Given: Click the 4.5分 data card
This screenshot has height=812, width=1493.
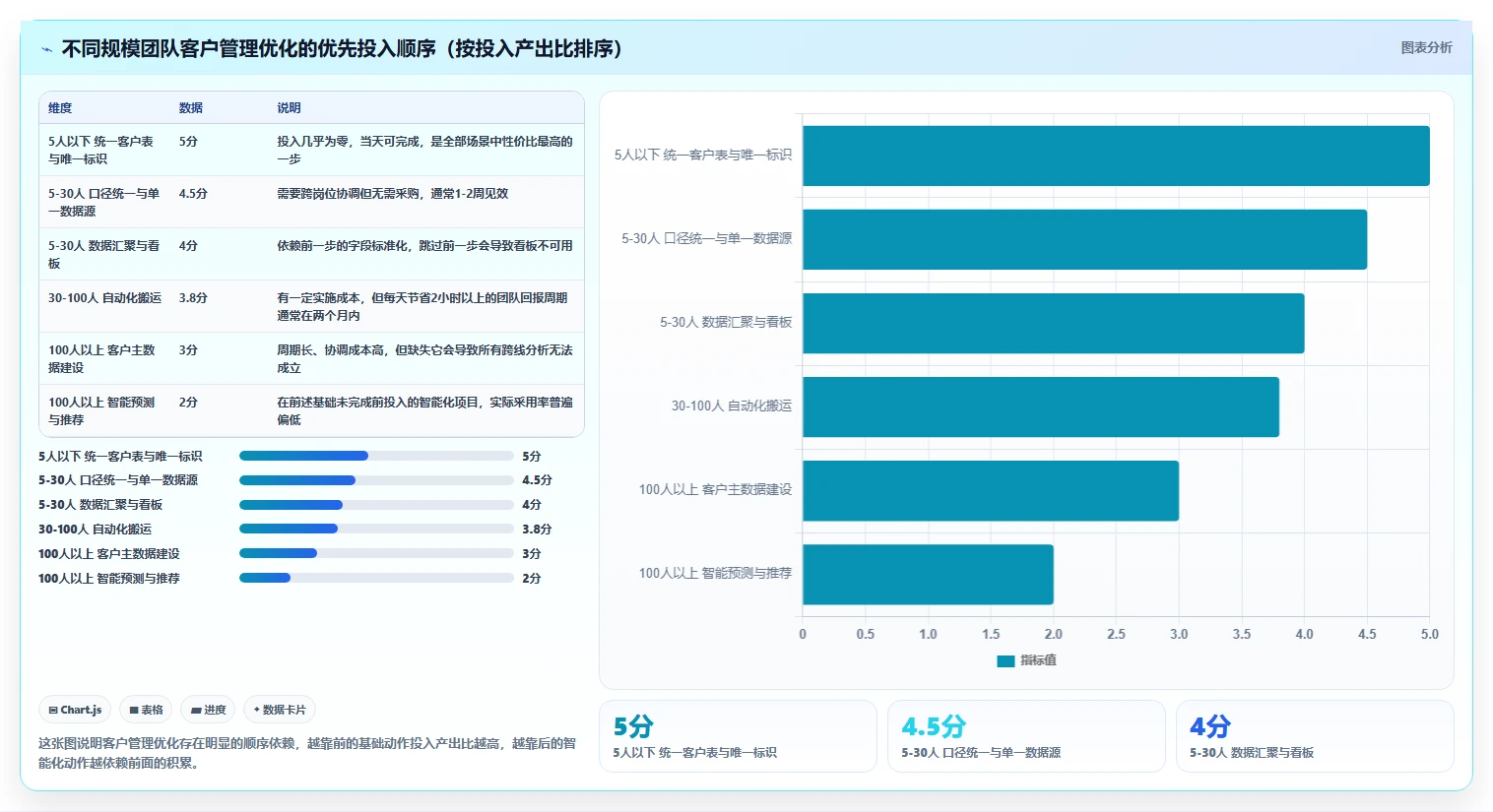Looking at the screenshot, I should 1026,736.
